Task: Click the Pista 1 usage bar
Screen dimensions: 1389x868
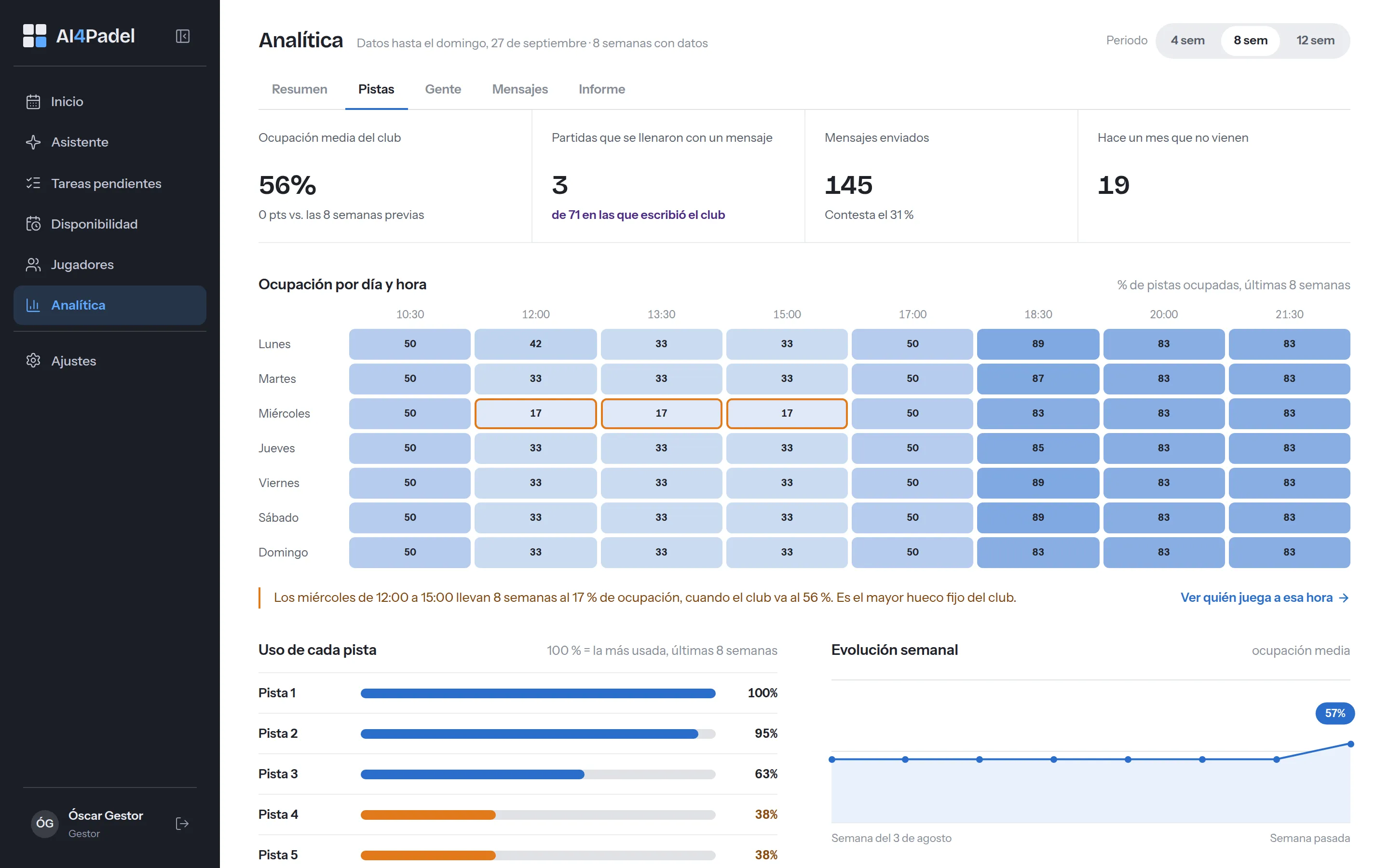Action: (538, 693)
